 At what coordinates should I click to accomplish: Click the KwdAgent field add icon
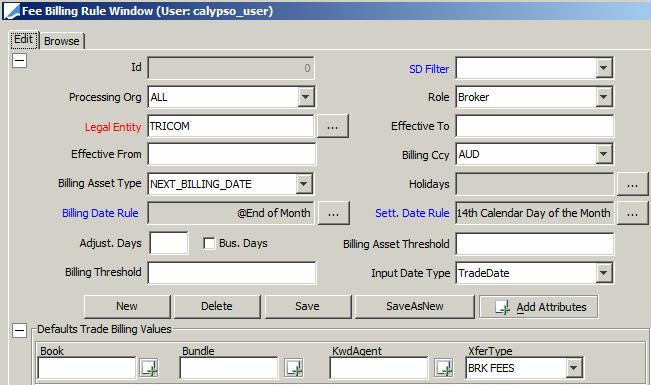[x=444, y=368]
